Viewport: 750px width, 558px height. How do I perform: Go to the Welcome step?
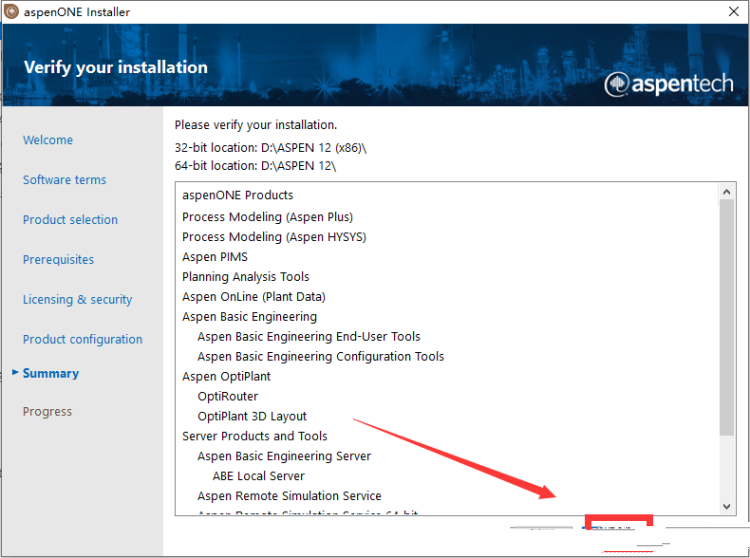(48, 140)
